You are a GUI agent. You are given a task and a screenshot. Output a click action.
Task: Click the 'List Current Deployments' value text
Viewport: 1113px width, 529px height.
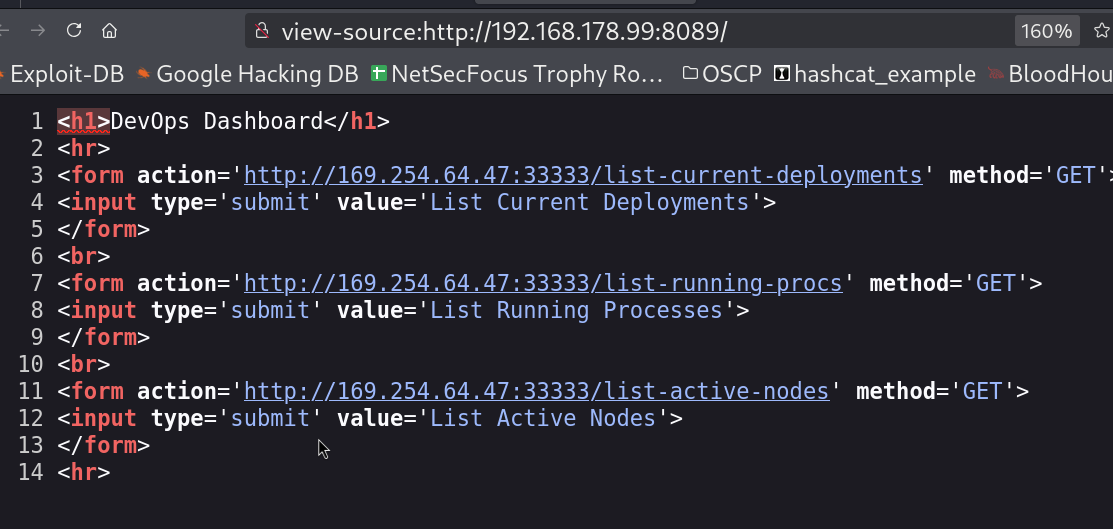(x=589, y=202)
